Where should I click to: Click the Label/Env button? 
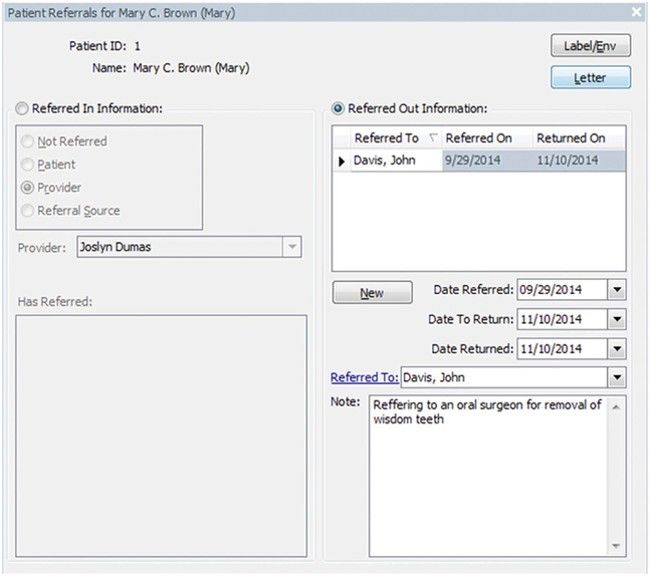click(590, 45)
